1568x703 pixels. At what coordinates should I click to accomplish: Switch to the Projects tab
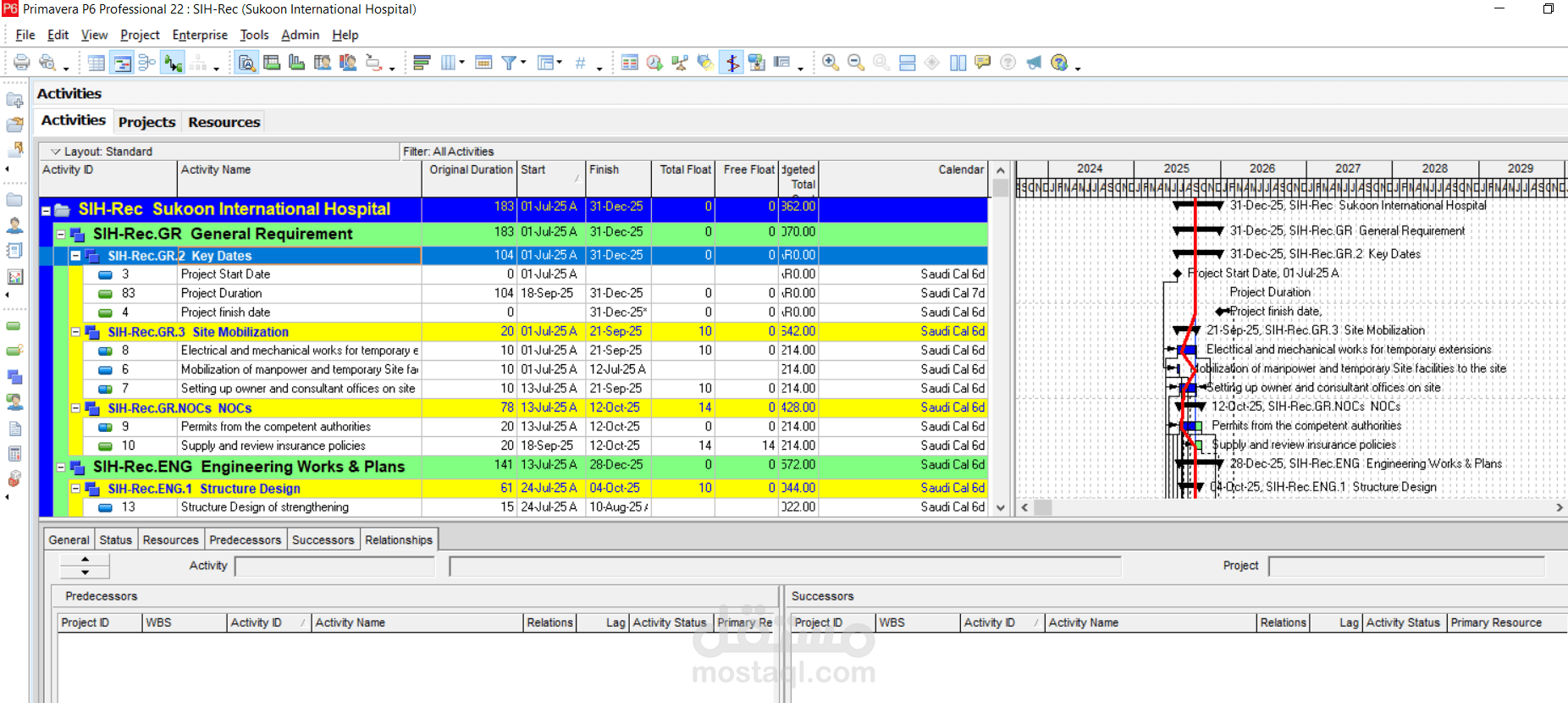click(146, 122)
